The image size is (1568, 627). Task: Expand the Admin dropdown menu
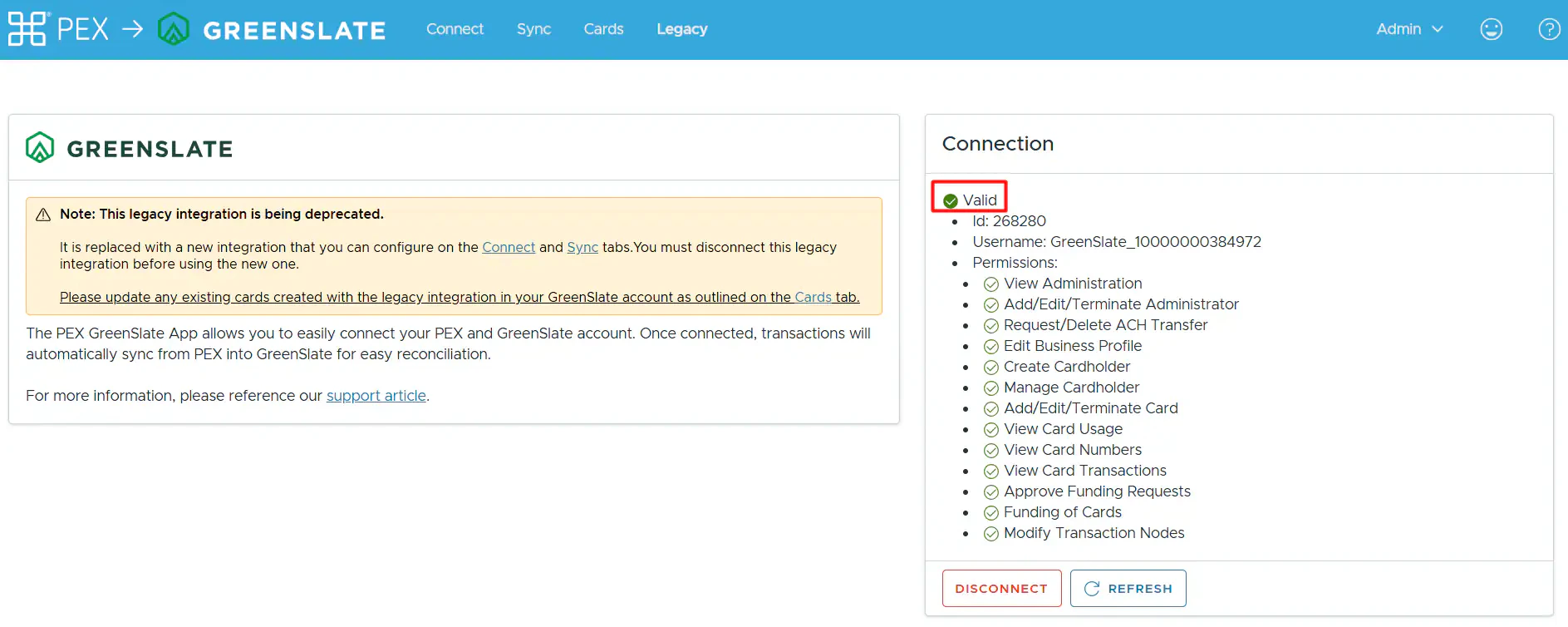click(x=1409, y=29)
